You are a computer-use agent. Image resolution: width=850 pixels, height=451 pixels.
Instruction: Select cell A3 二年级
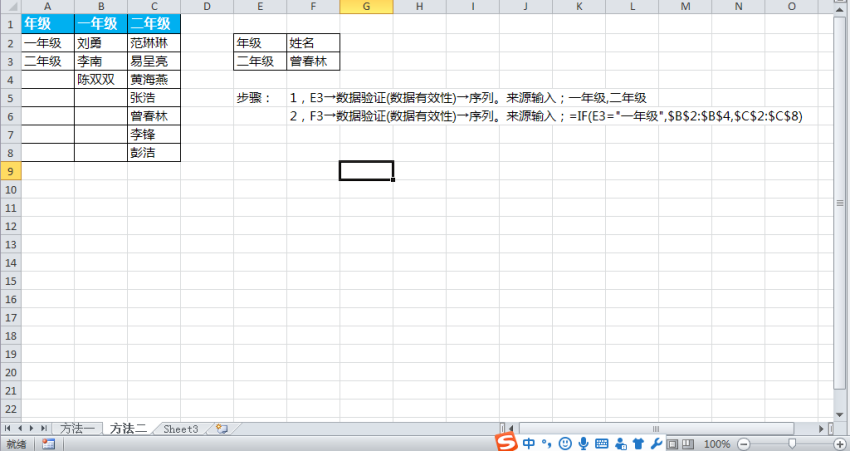(48, 61)
